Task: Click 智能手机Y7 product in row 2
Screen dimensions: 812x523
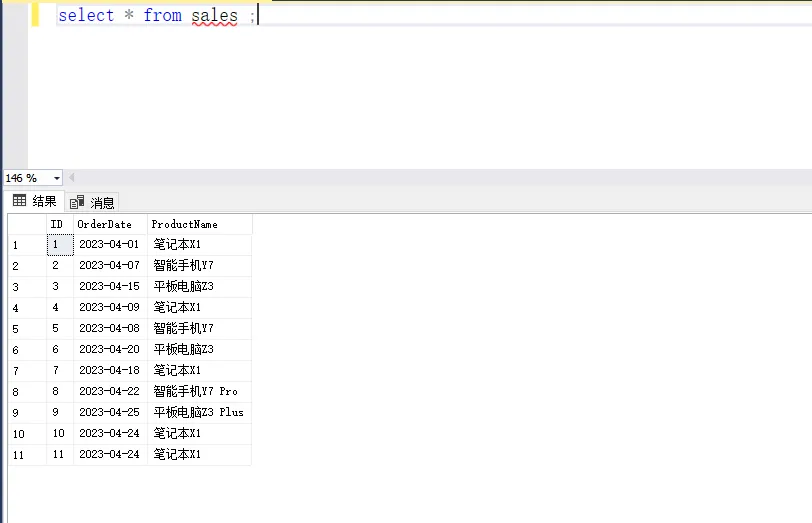Action: pyautogui.click(x=199, y=266)
